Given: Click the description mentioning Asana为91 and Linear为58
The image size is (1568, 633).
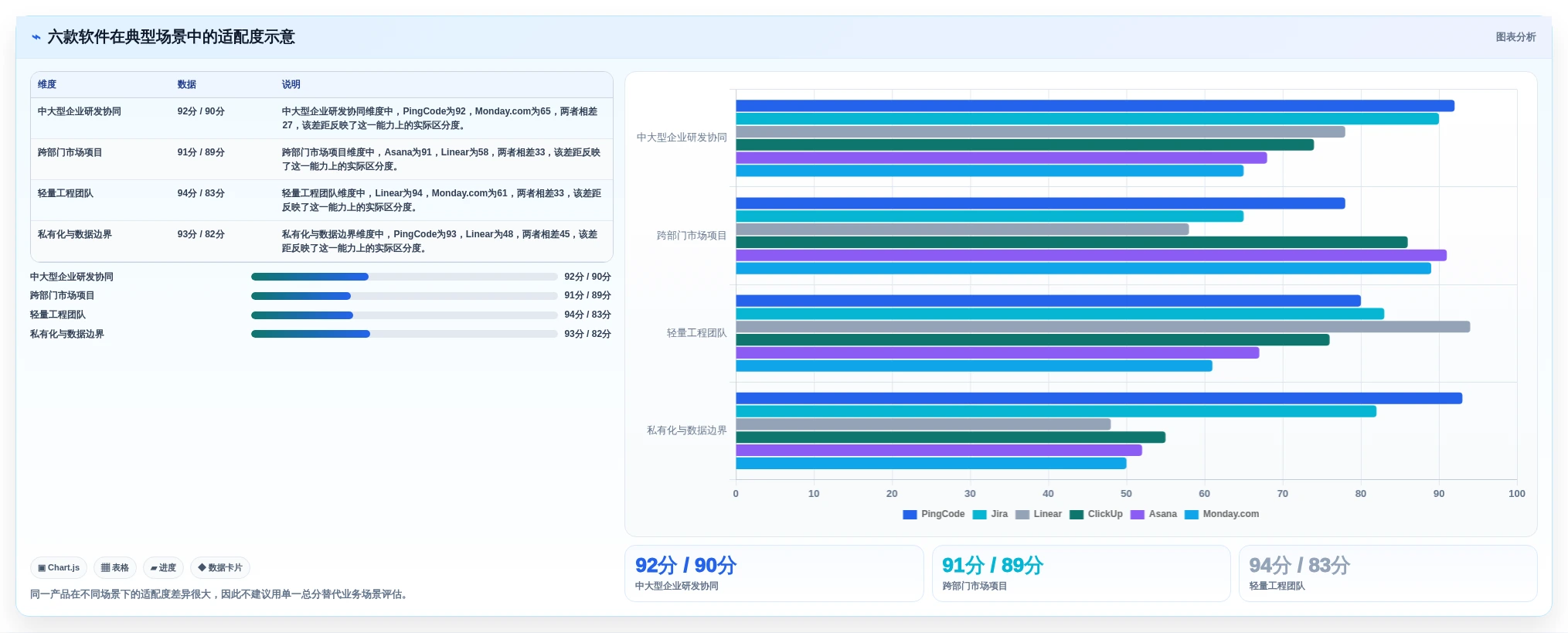Looking at the screenshot, I should click(440, 159).
